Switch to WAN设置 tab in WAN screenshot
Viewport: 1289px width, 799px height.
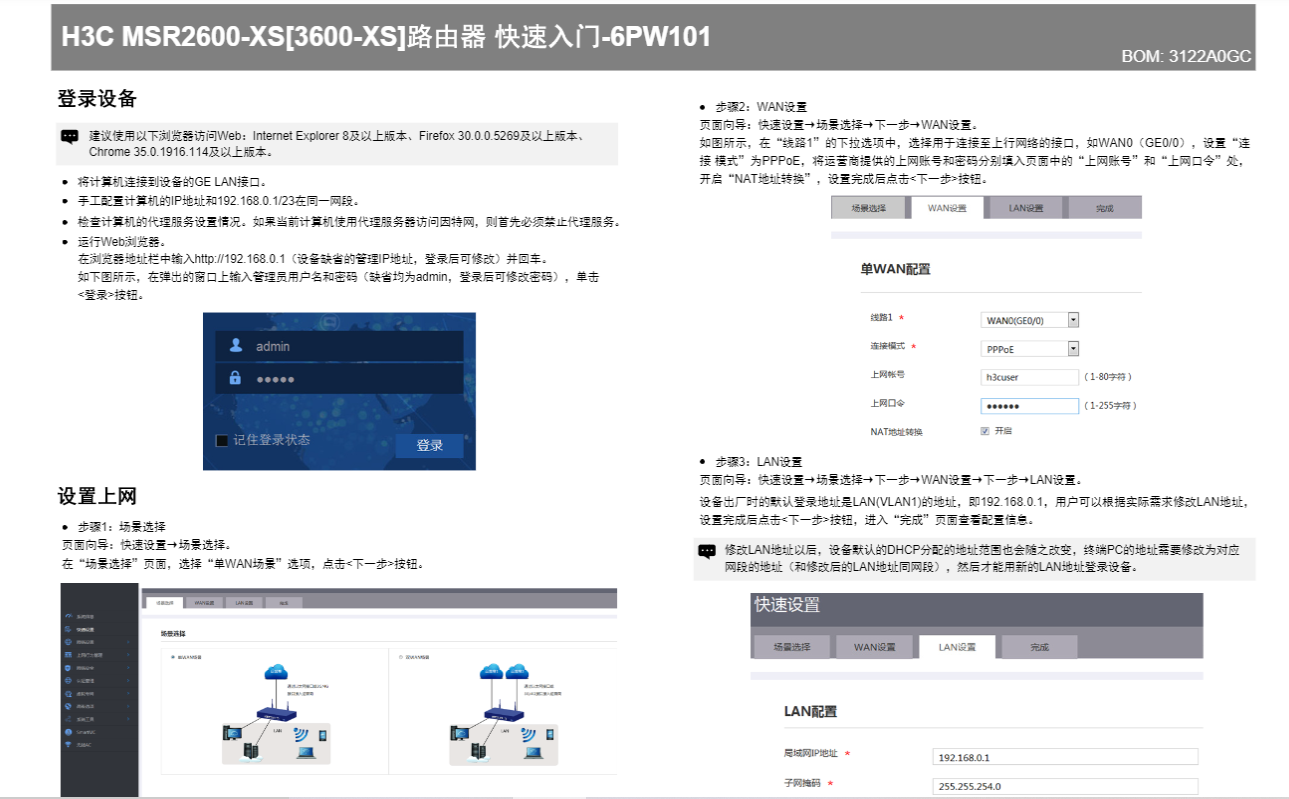tap(946, 208)
